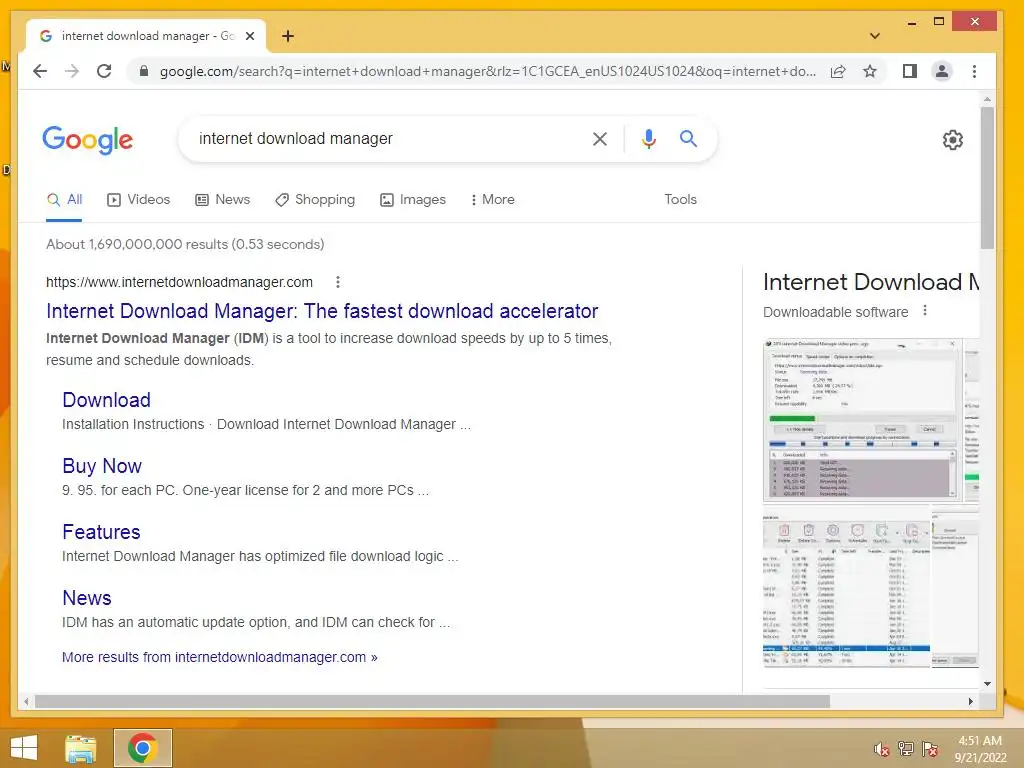Image resolution: width=1024 pixels, height=768 pixels.
Task: Open the Internet Download Manager fastest accelerator result
Action: click(x=322, y=311)
